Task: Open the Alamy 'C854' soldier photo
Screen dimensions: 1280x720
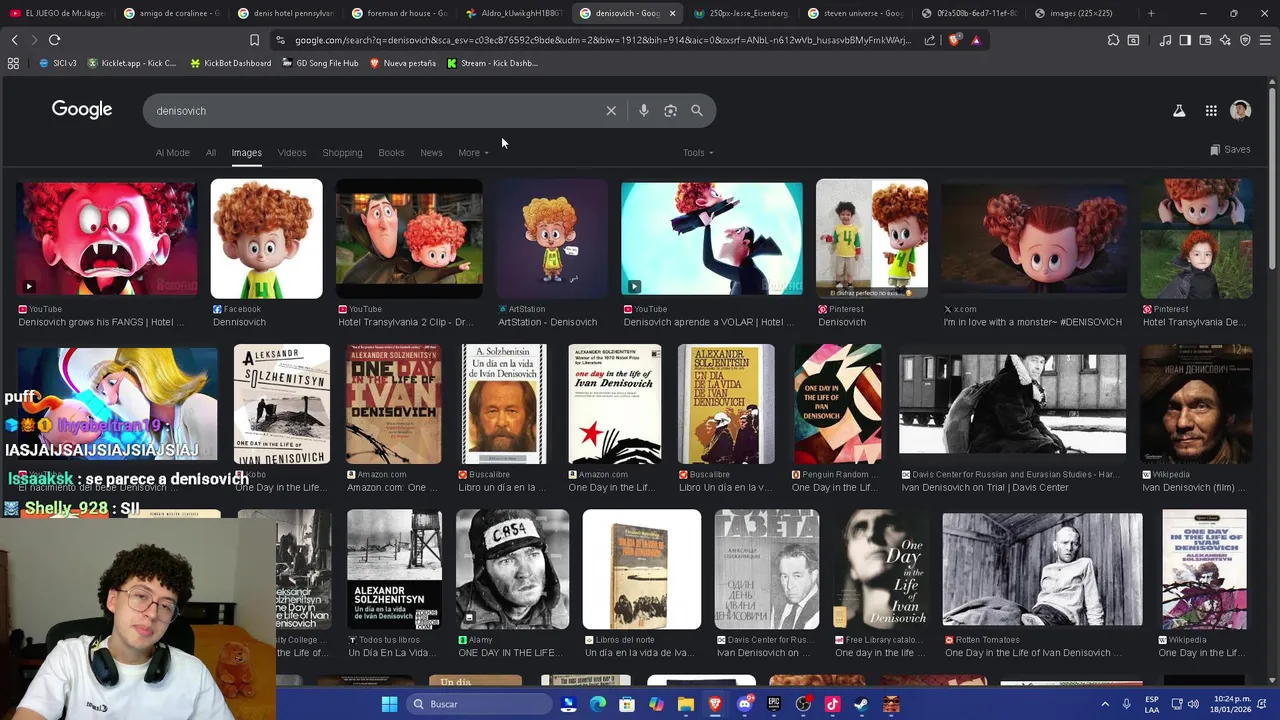Action: [512, 569]
